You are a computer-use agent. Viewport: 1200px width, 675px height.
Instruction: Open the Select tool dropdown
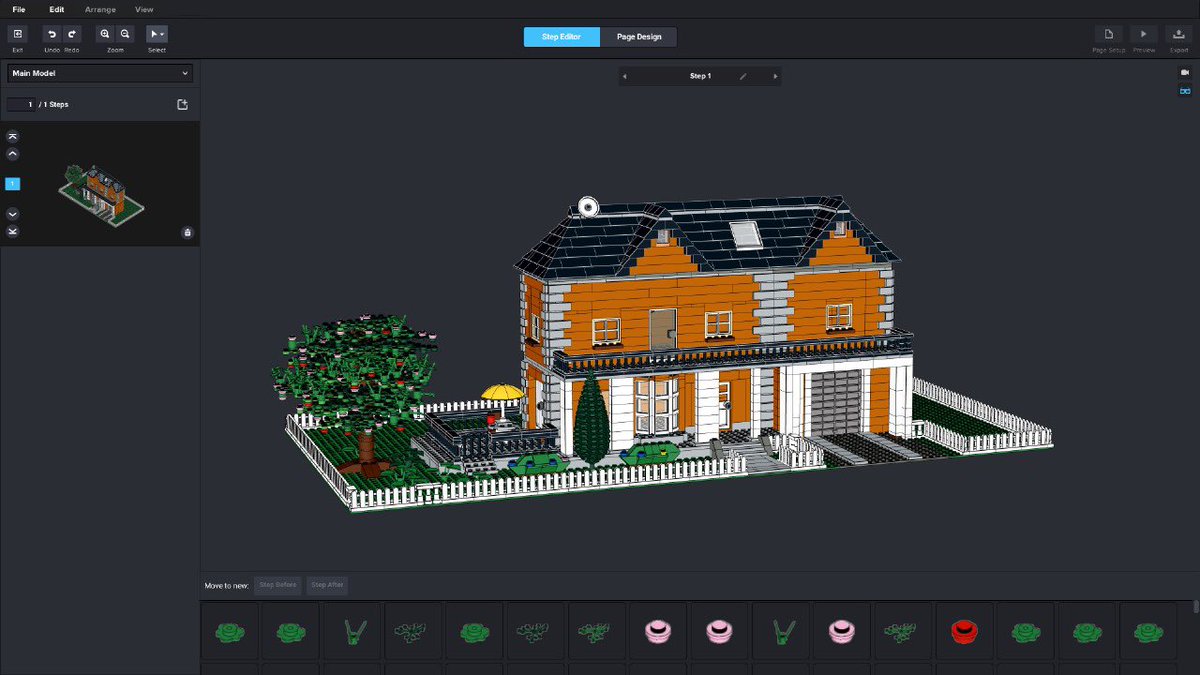[157, 34]
